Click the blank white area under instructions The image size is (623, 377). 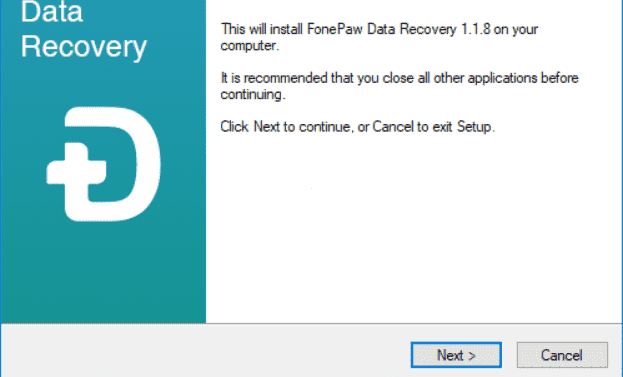tap(413, 230)
